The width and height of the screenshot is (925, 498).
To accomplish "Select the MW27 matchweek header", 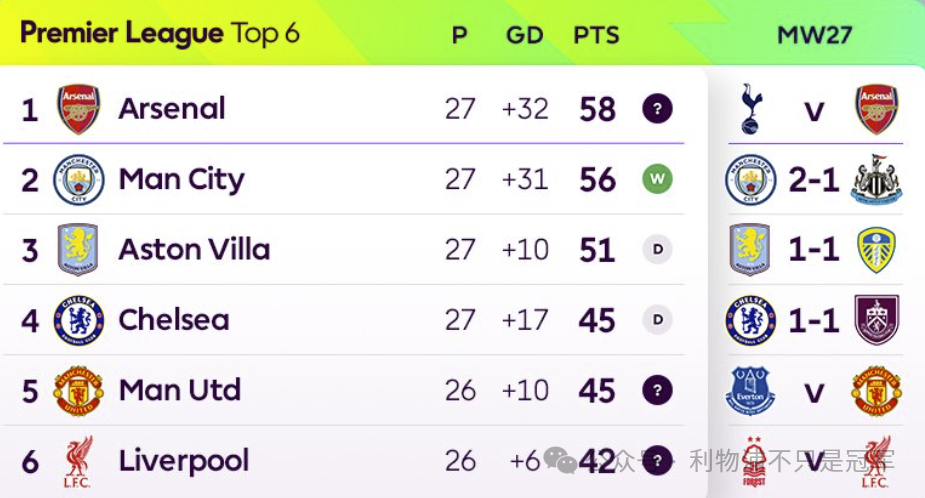I will tap(814, 35).
